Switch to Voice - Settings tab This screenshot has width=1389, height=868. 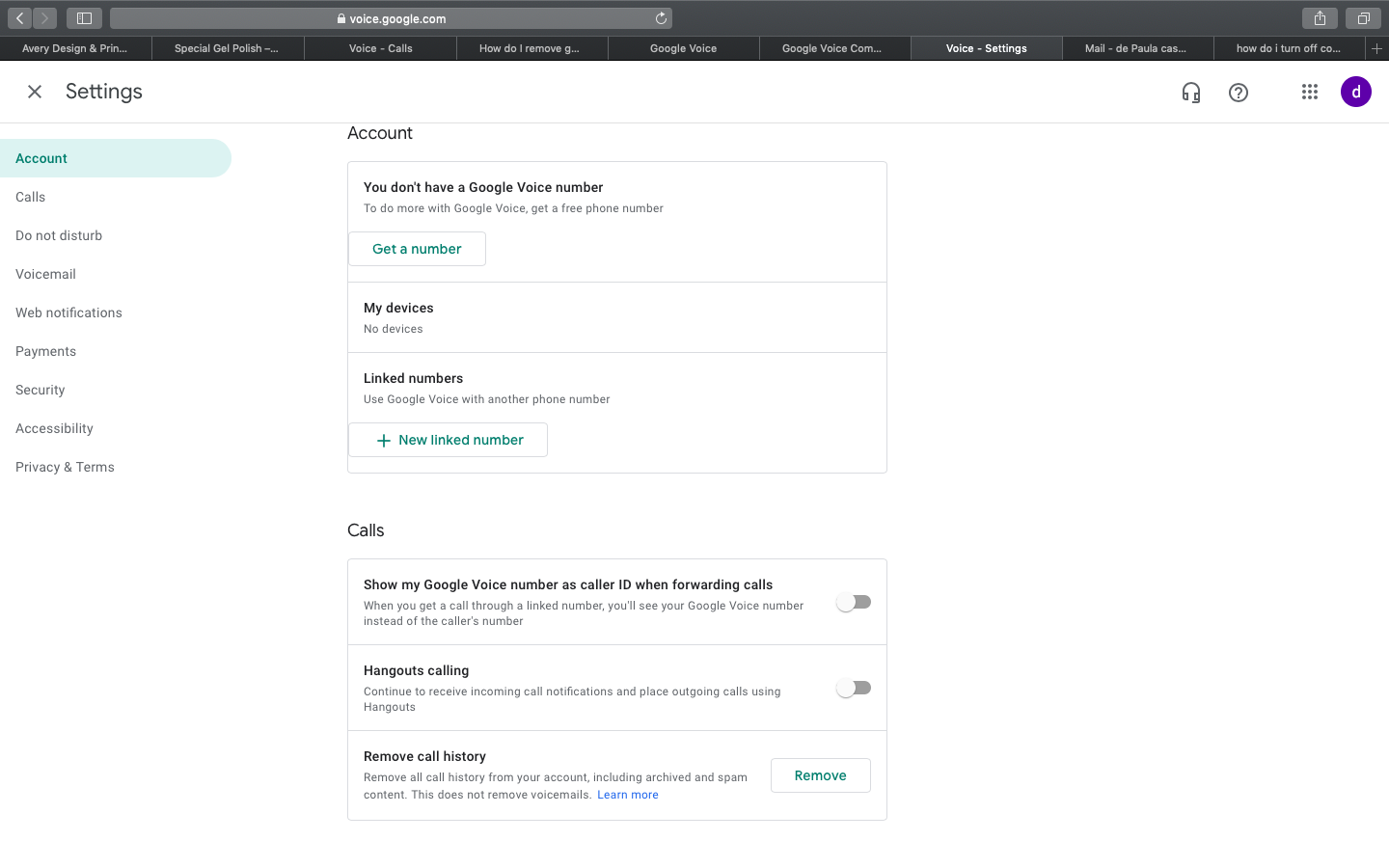click(986, 48)
